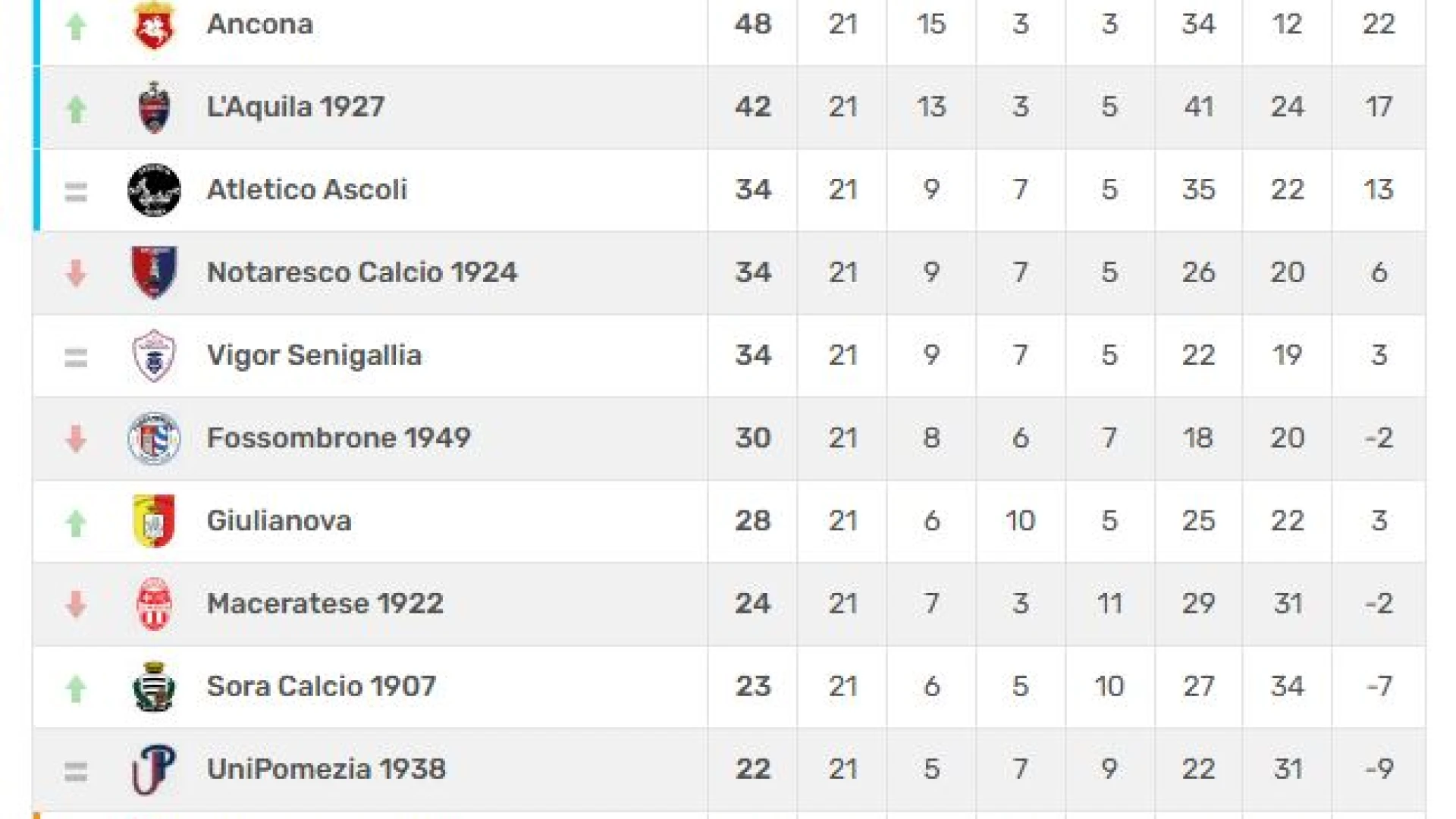1456x819 pixels.
Task: Click the Sora Calcio 1907 crest
Action: pos(154,686)
